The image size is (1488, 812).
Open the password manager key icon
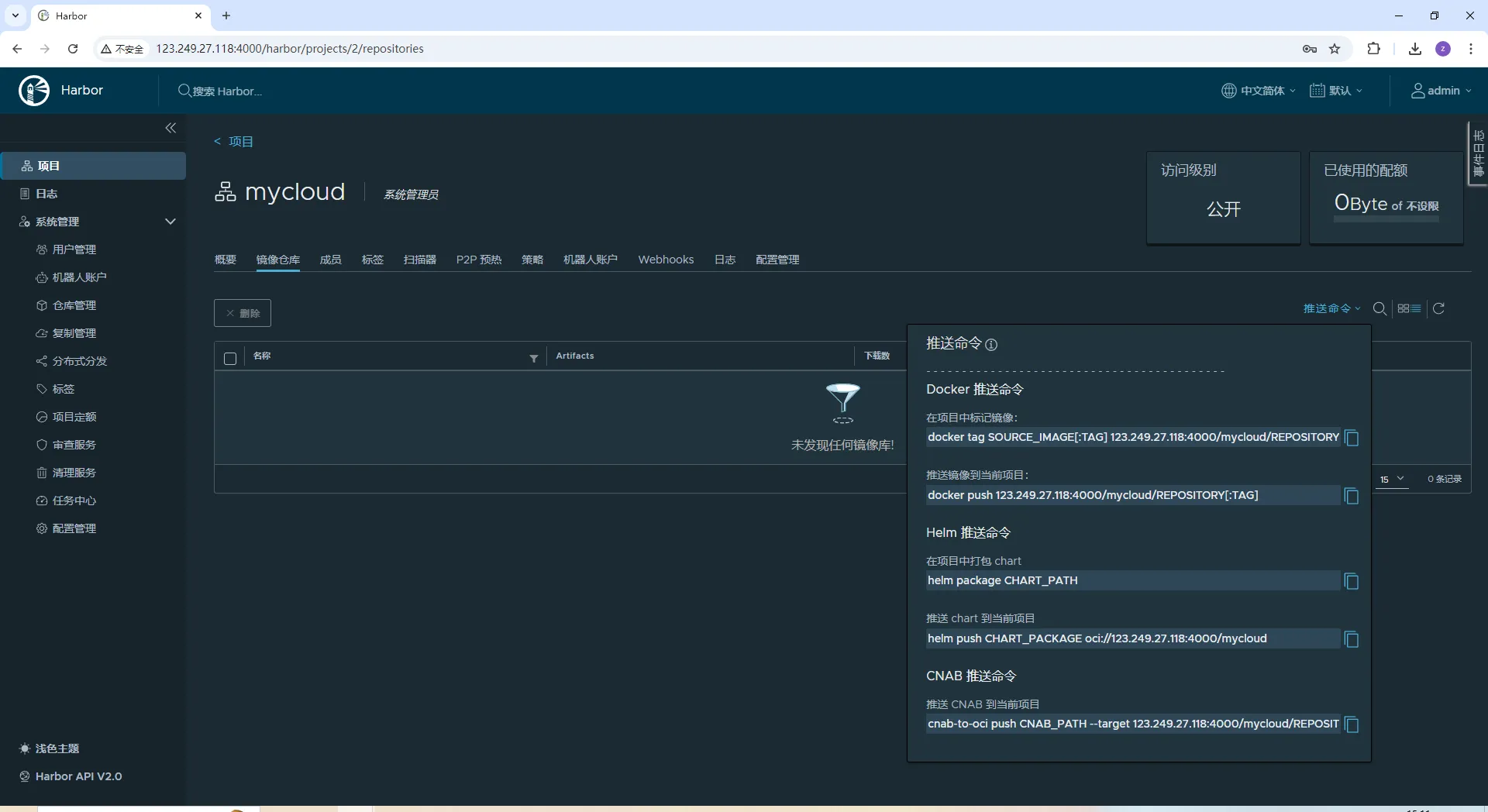click(1310, 49)
